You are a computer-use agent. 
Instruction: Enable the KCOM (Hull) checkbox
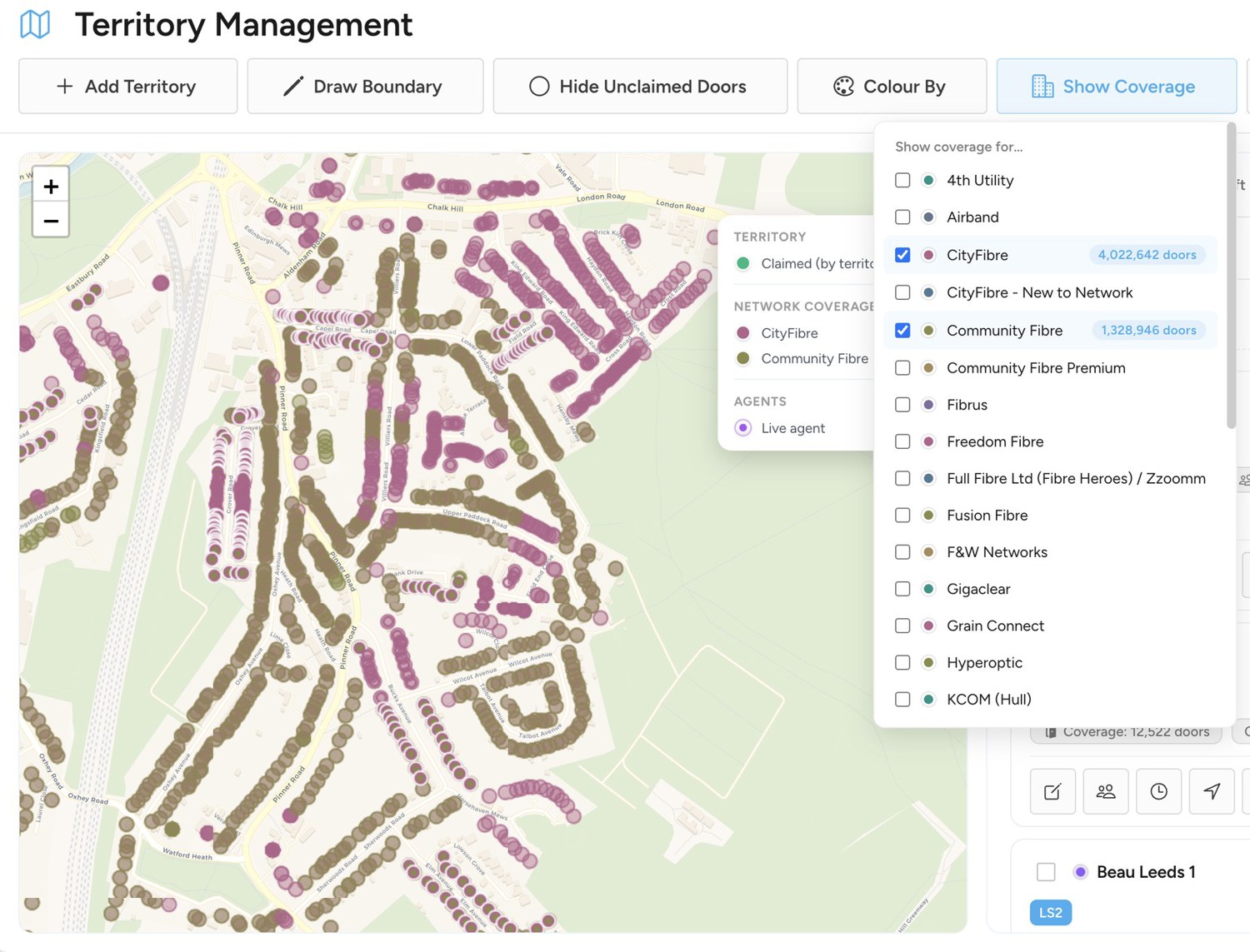(x=902, y=699)
